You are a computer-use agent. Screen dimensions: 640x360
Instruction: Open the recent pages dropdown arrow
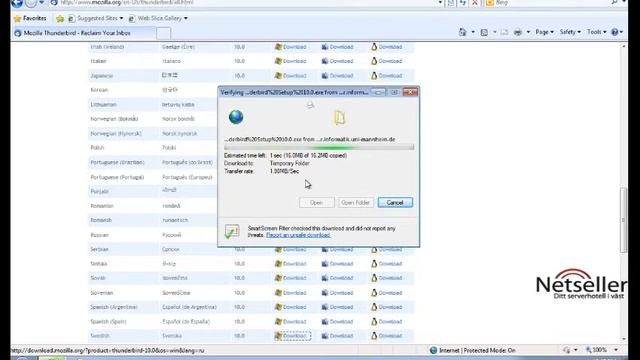pyautogui.click(x=42, y=2)
